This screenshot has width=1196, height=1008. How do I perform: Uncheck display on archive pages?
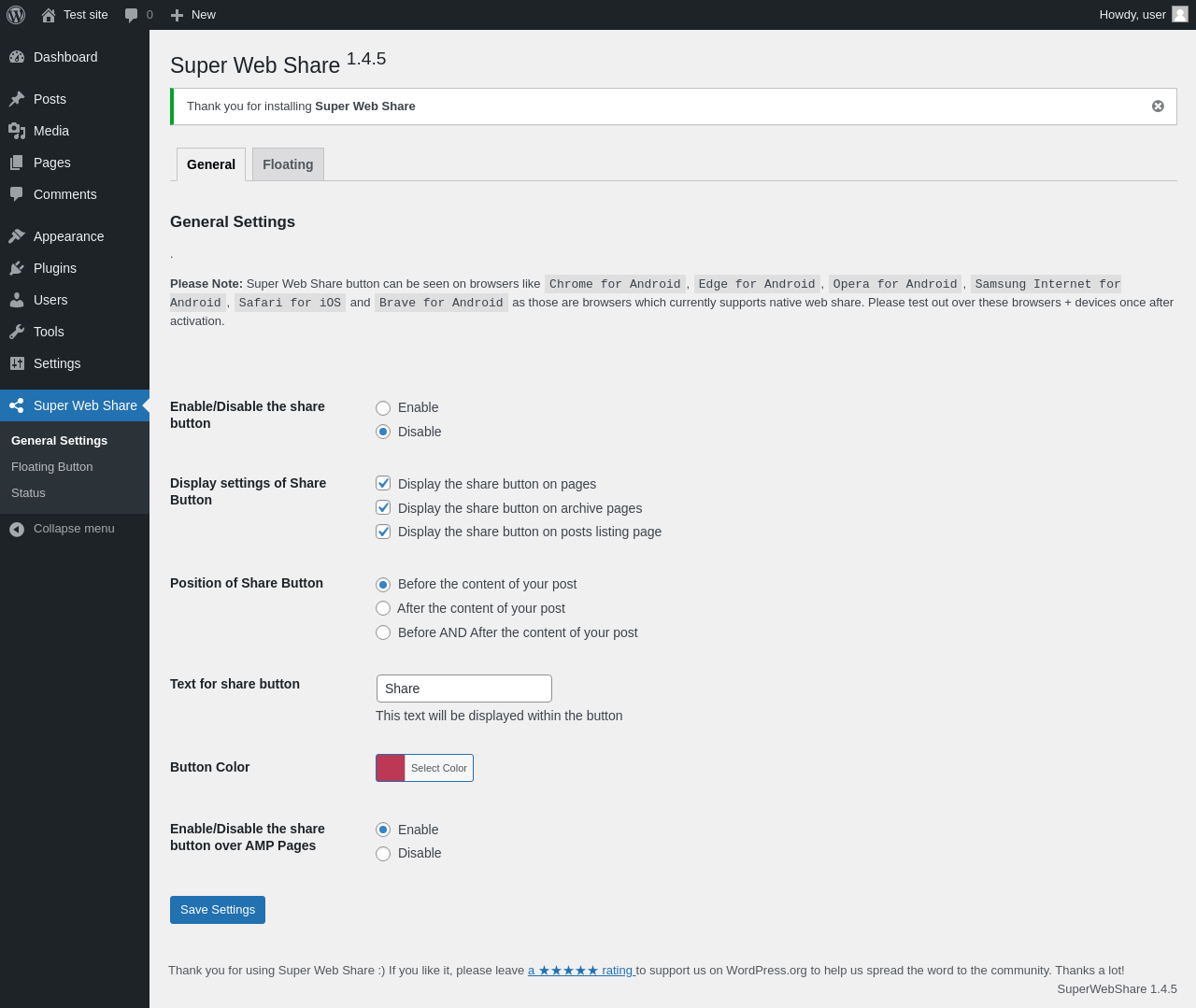pyautogui.click(x=383, y=507)
